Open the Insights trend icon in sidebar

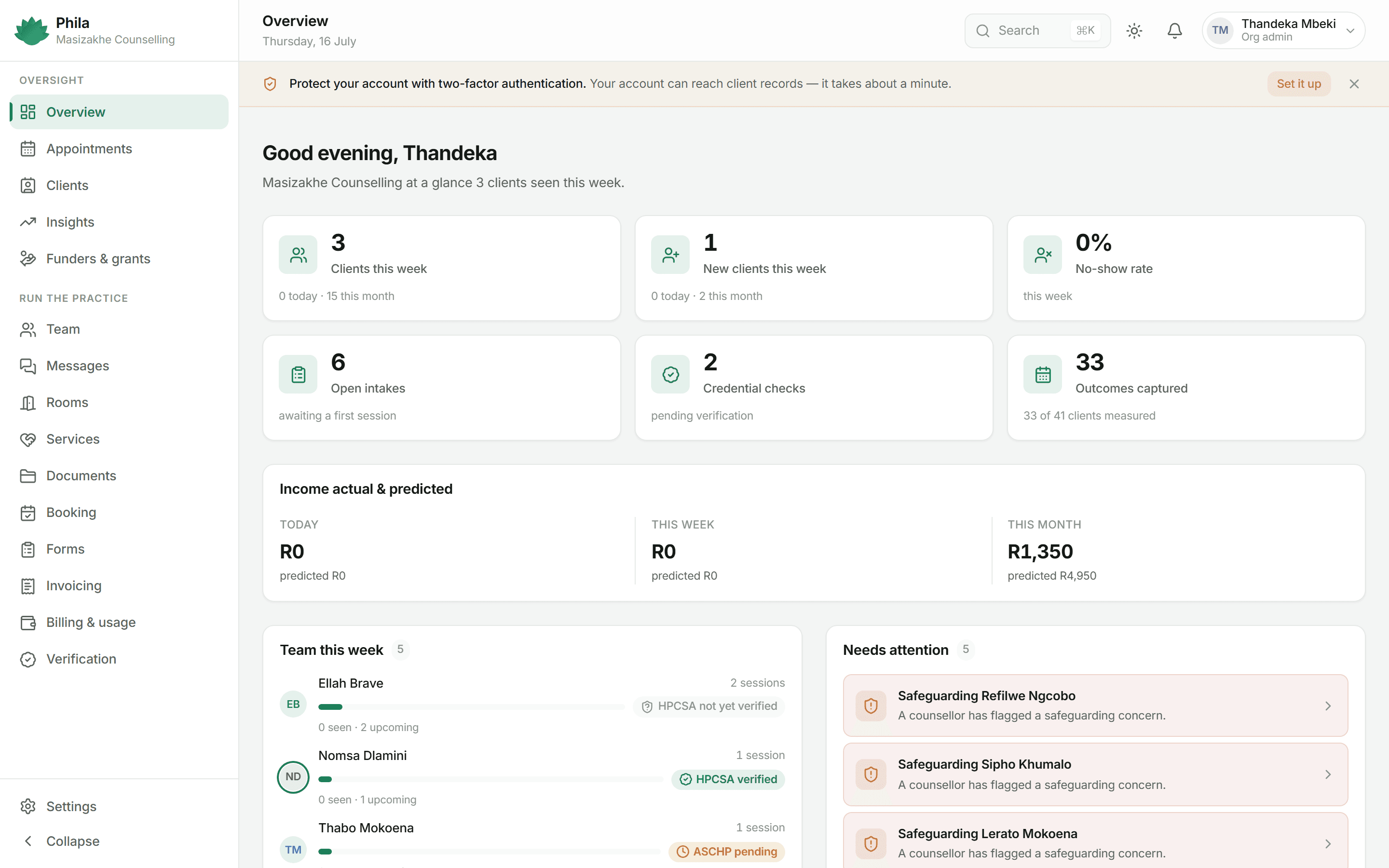point(28,222)
